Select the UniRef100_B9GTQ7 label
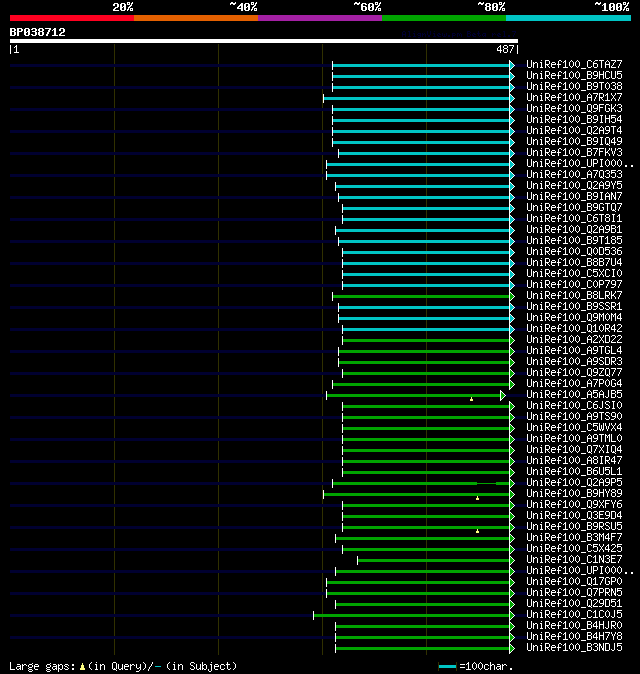 pyautogui.click(x=574, y=208)
